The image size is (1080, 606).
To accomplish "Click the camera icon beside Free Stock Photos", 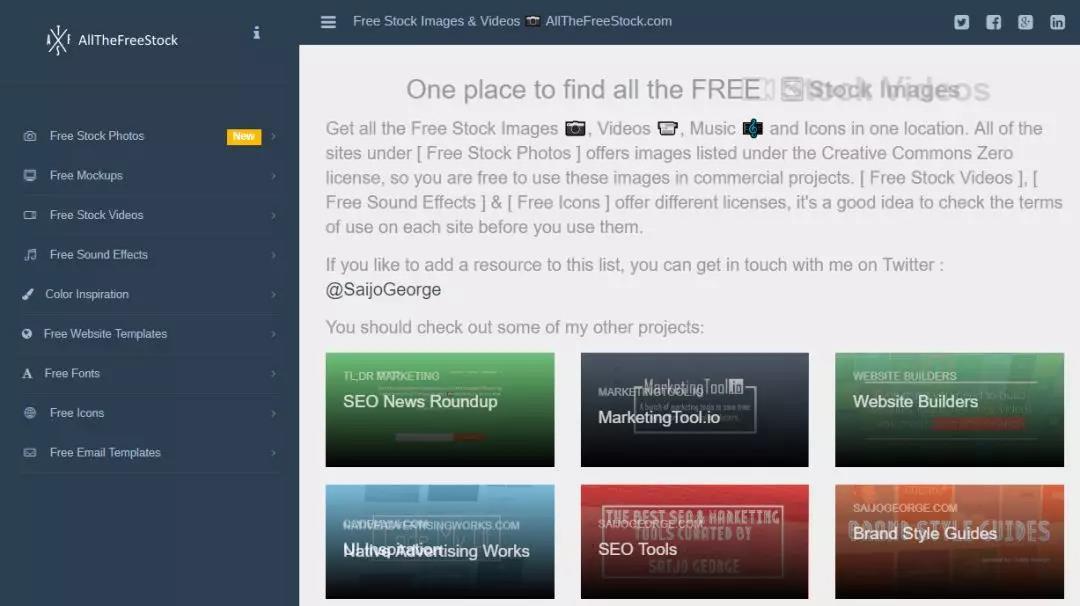I will pos(30,136).
